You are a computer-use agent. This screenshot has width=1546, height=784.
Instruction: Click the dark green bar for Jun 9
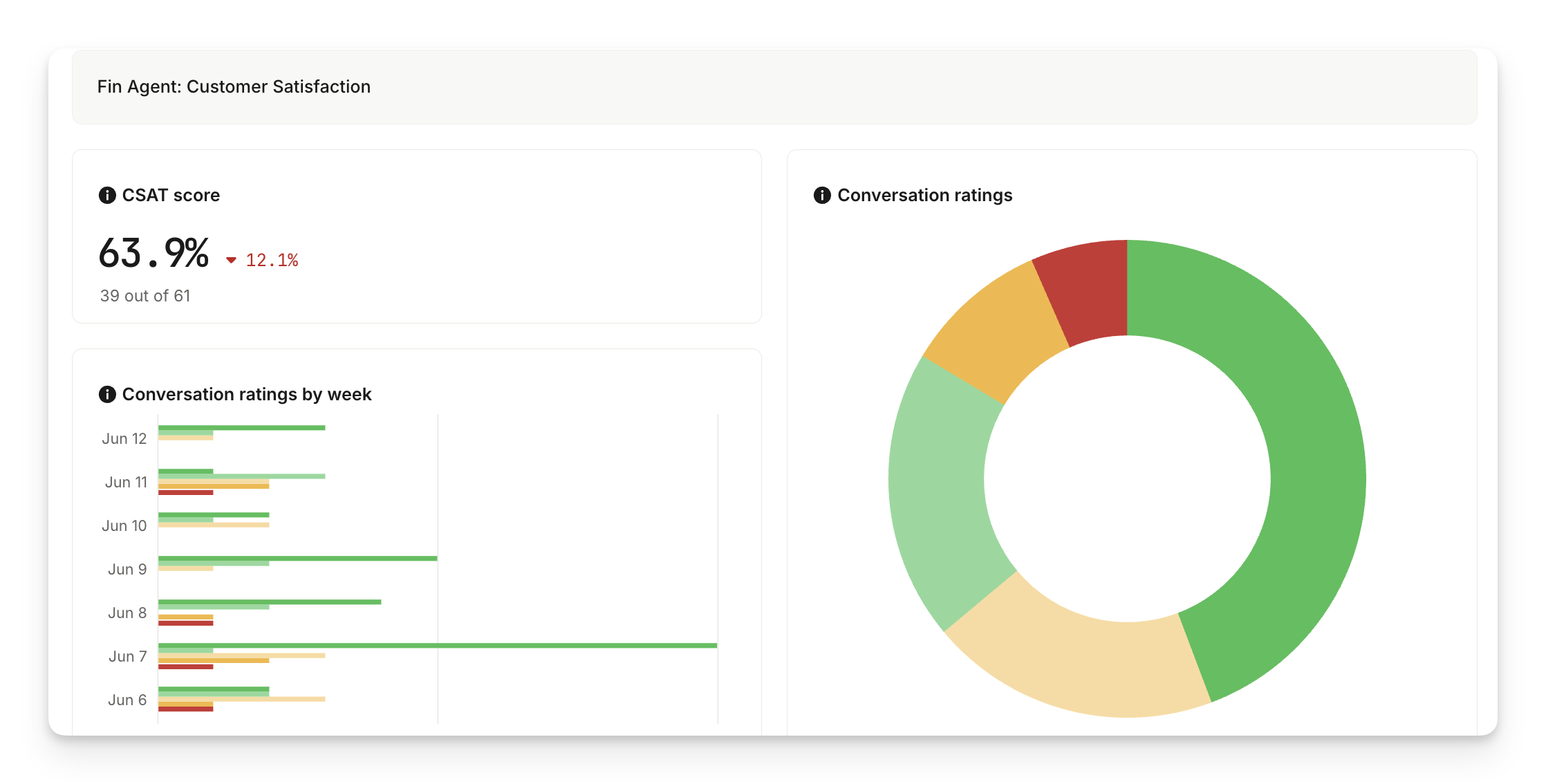click(x=297, y=559)
